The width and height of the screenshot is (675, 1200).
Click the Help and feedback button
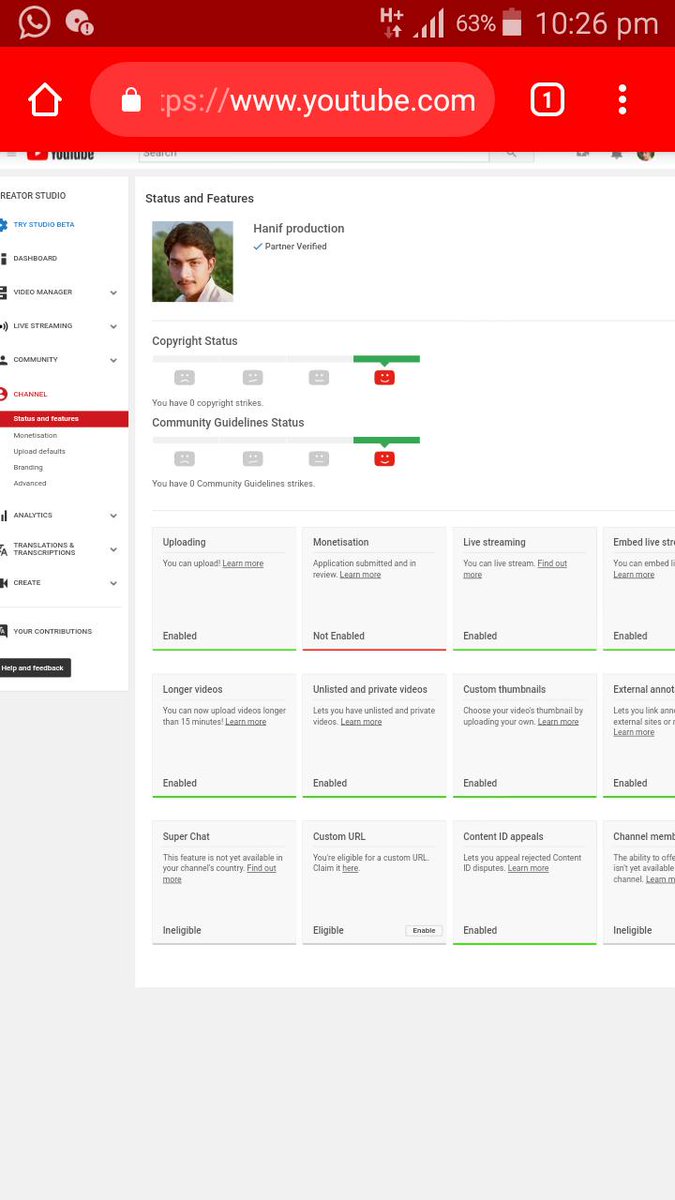(34, 667)
